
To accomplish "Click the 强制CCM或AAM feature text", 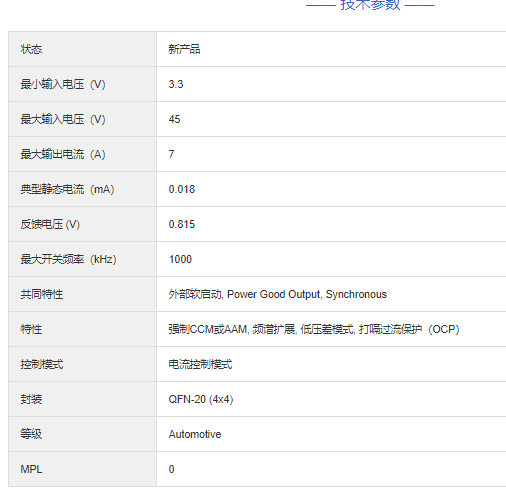I will [207, 329].
